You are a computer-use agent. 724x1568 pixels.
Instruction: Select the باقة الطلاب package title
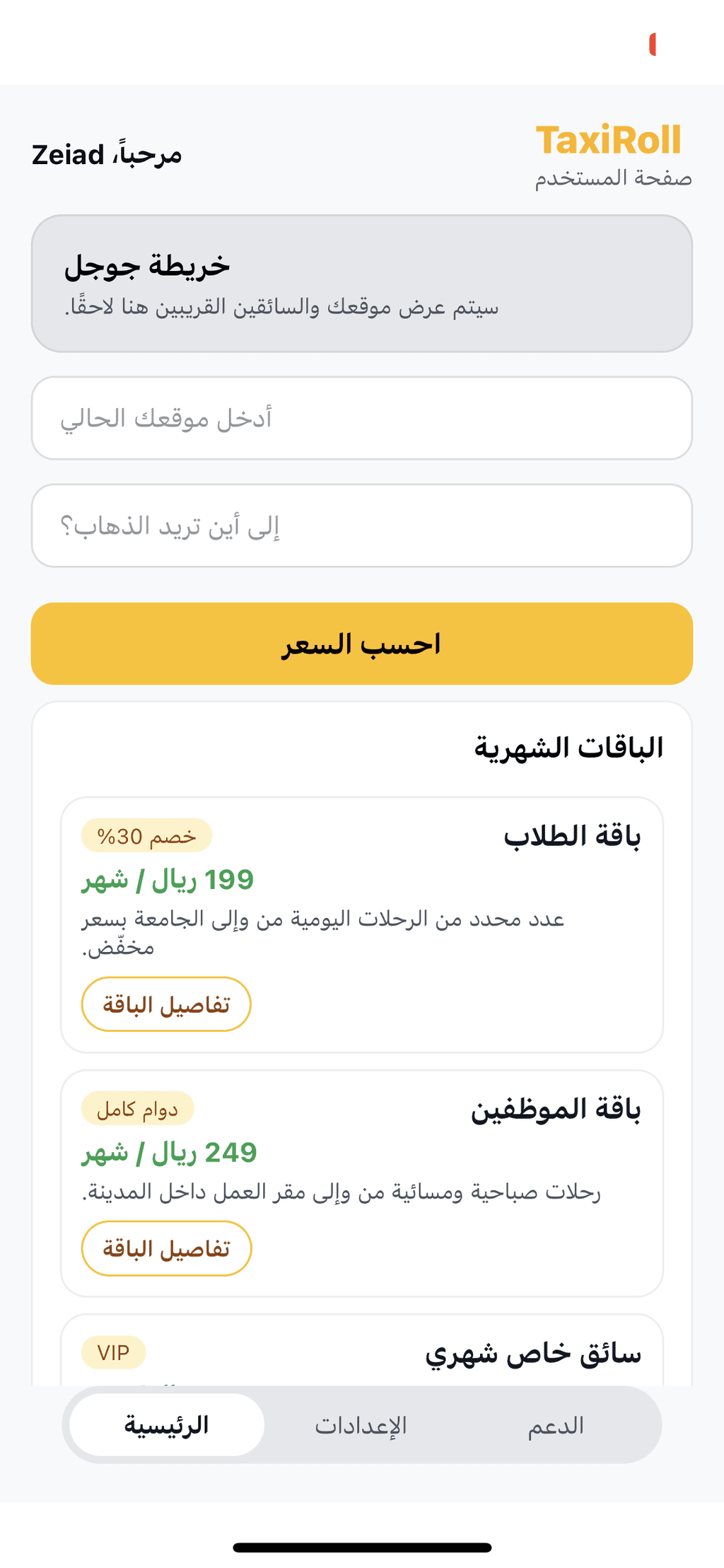pos(572,836)
